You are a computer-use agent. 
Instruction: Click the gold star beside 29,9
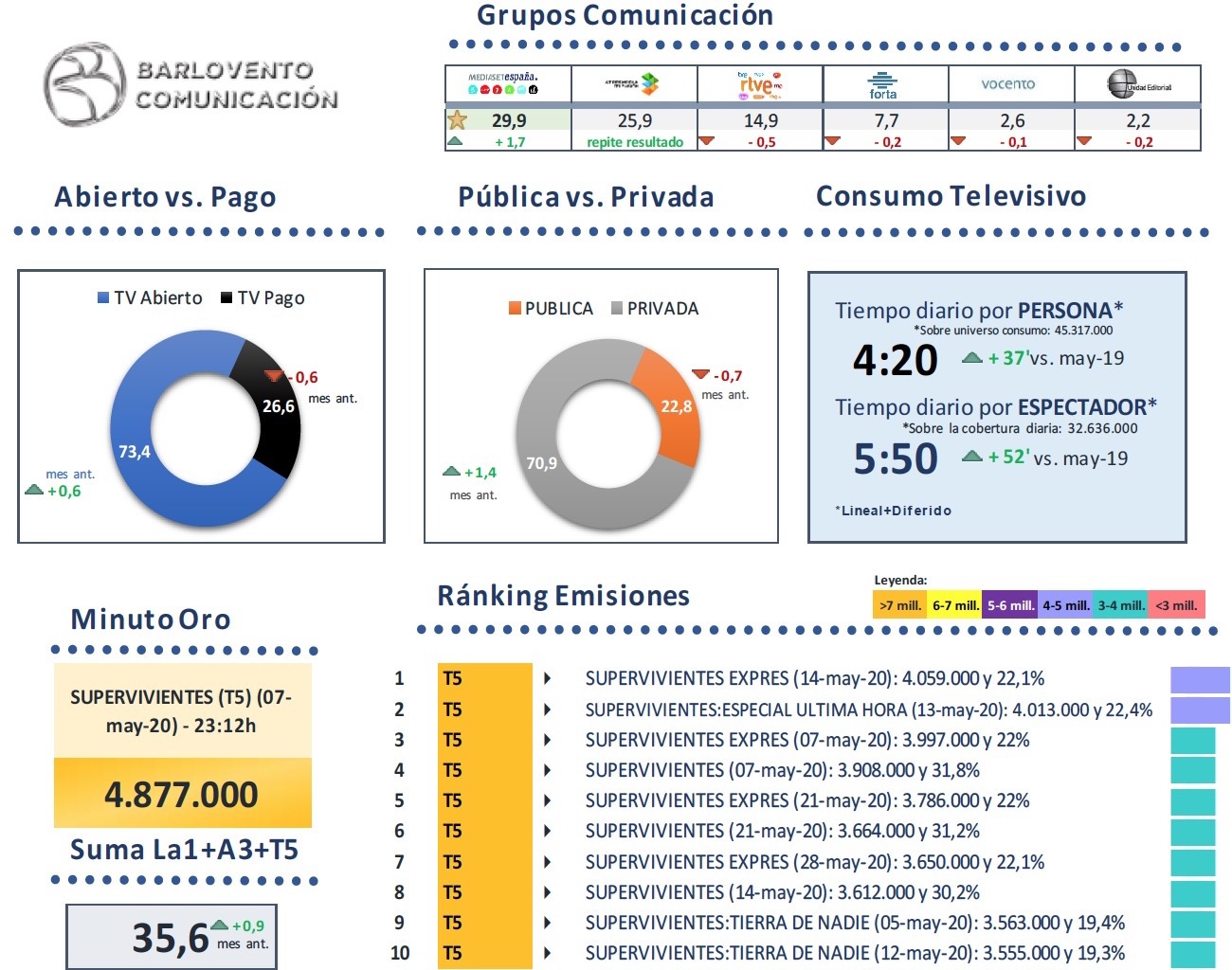[x=458, y=120]
